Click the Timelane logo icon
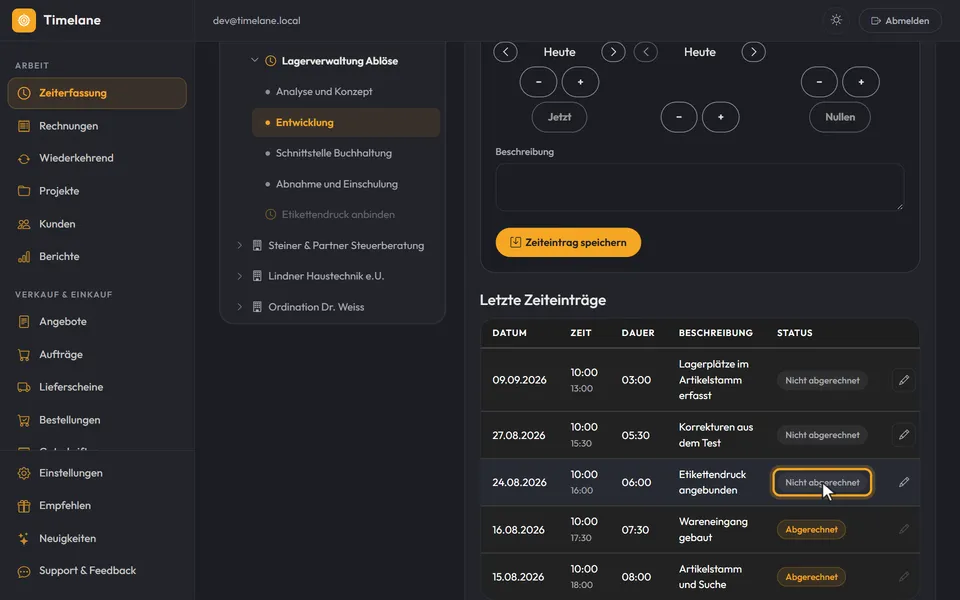 coord(24,20)
